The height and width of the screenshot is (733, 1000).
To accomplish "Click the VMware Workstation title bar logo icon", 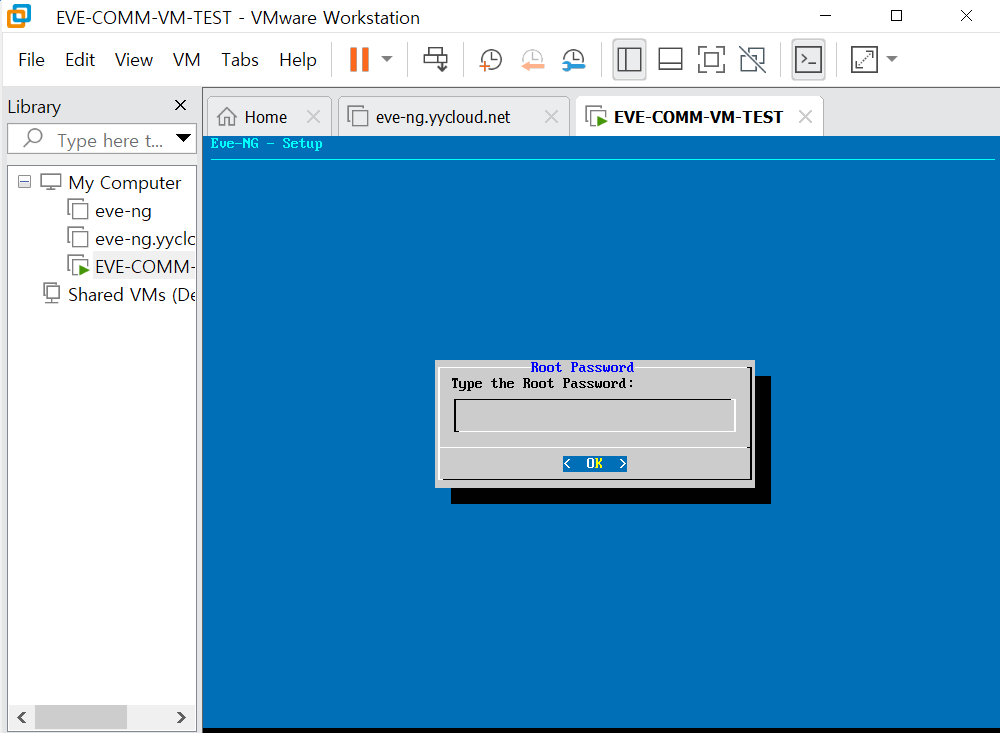I will [x=18, y=16].
